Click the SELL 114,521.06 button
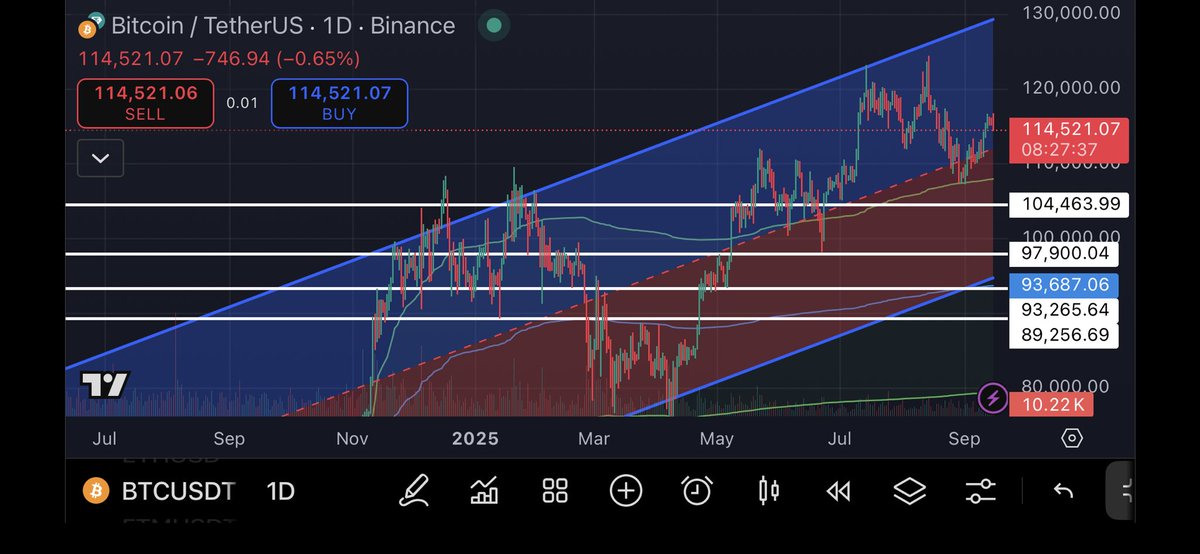1200x554 pixels. [x=146, y=103]
